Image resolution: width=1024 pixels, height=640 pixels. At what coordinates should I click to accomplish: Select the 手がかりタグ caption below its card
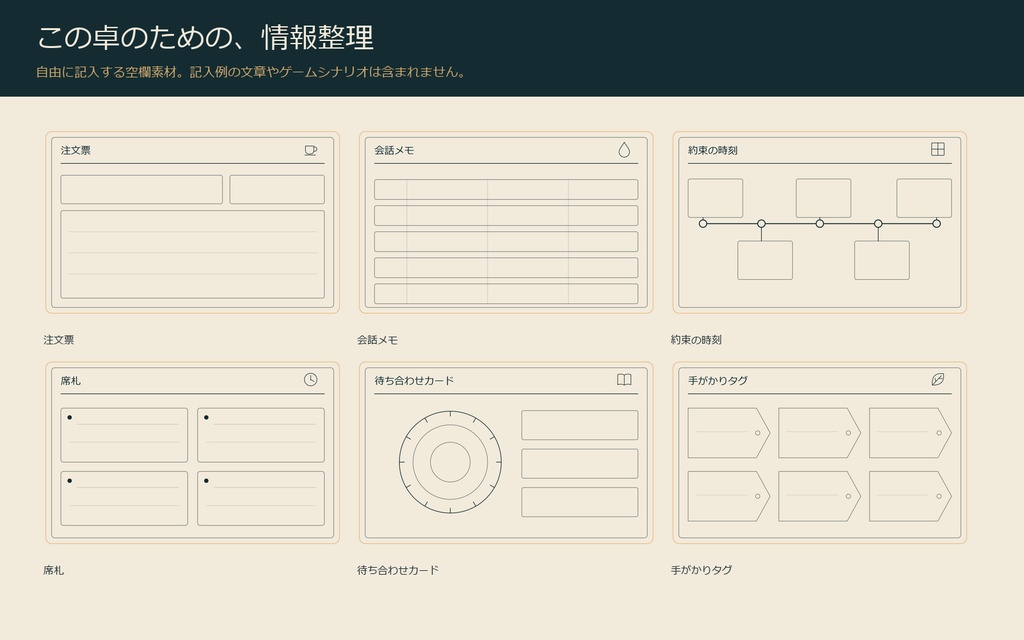coord(701,570)
